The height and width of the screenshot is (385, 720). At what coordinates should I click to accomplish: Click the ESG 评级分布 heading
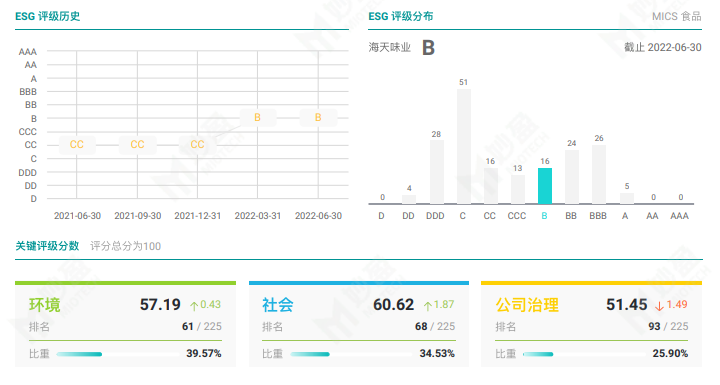(401, 17)
